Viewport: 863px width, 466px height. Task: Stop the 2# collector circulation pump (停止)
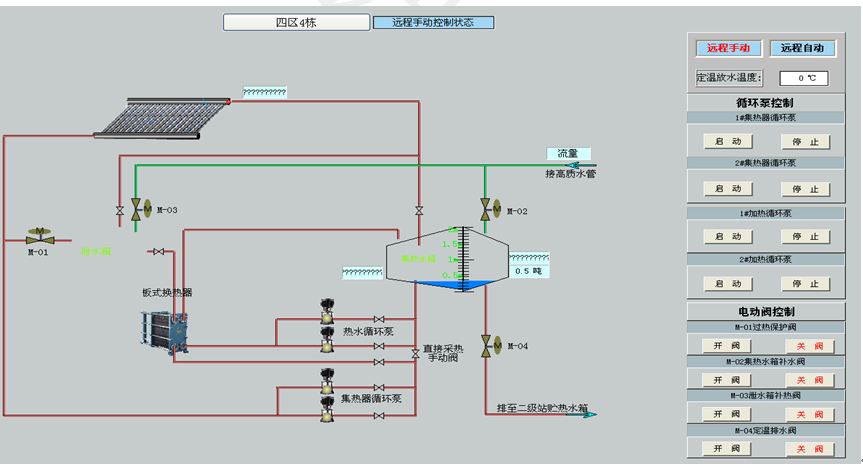coord(805,189)
